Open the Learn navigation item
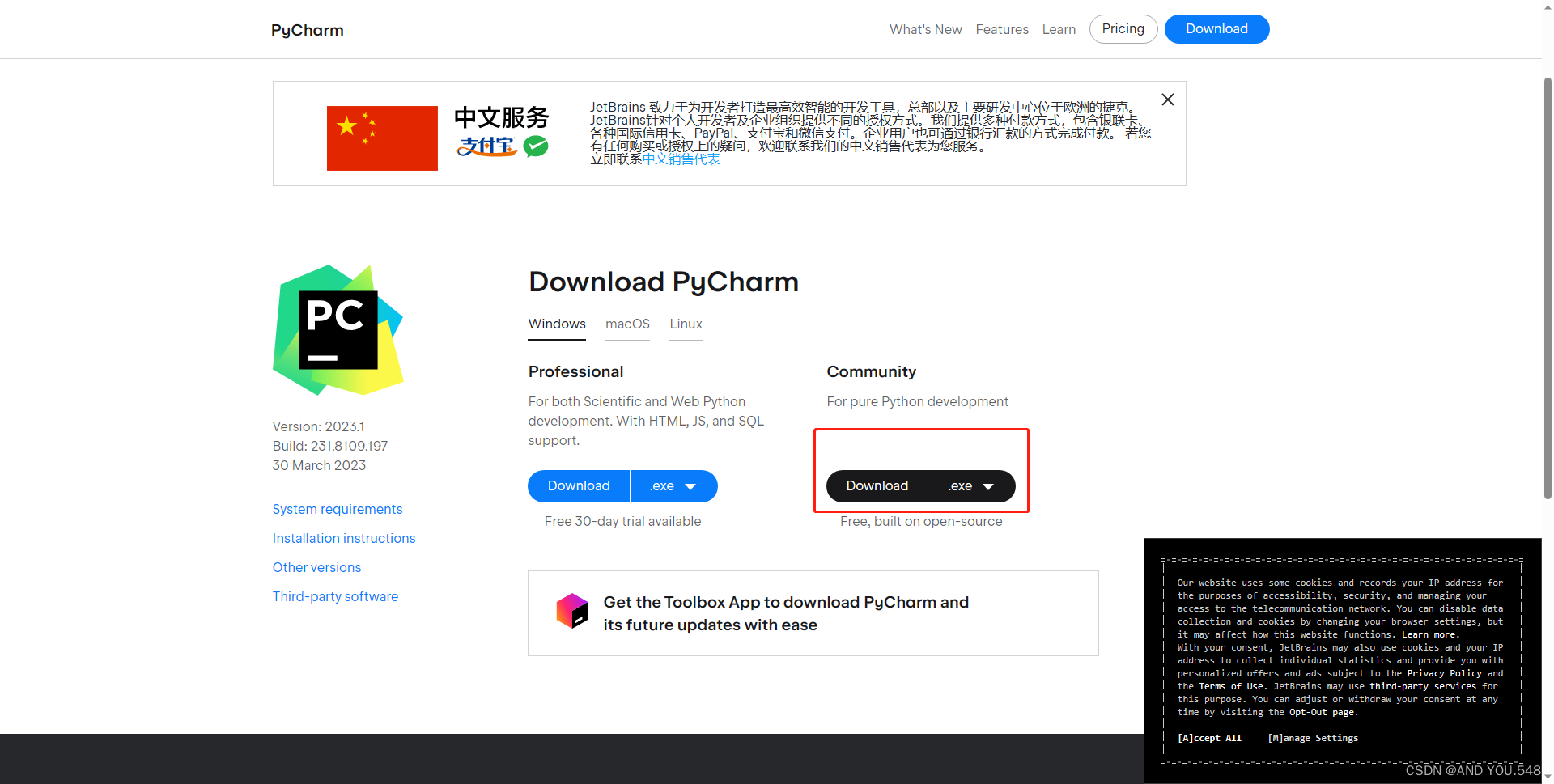Image resolution: width=1554 pixels, height=784 pixels. (1059, 29)
